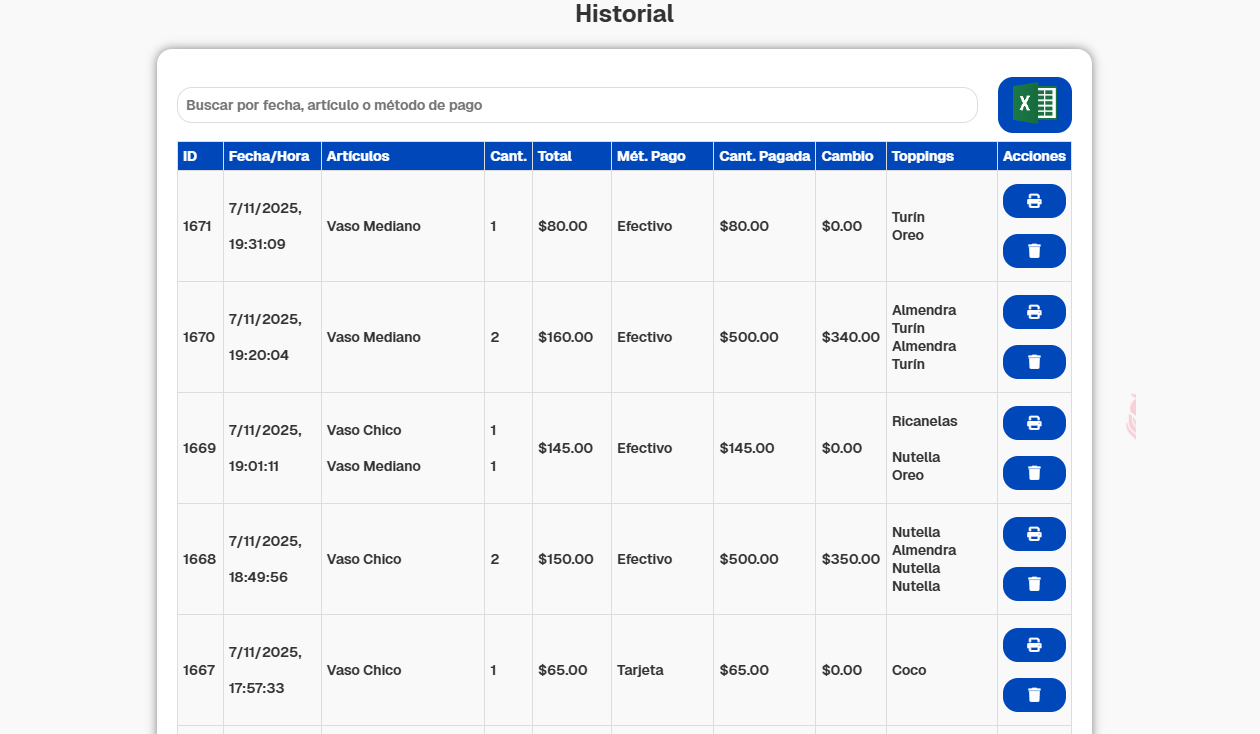Click the search field for articles
The width and height of the screenshot is (1260, 734).
pyautogui.click(x=577, y=104)
